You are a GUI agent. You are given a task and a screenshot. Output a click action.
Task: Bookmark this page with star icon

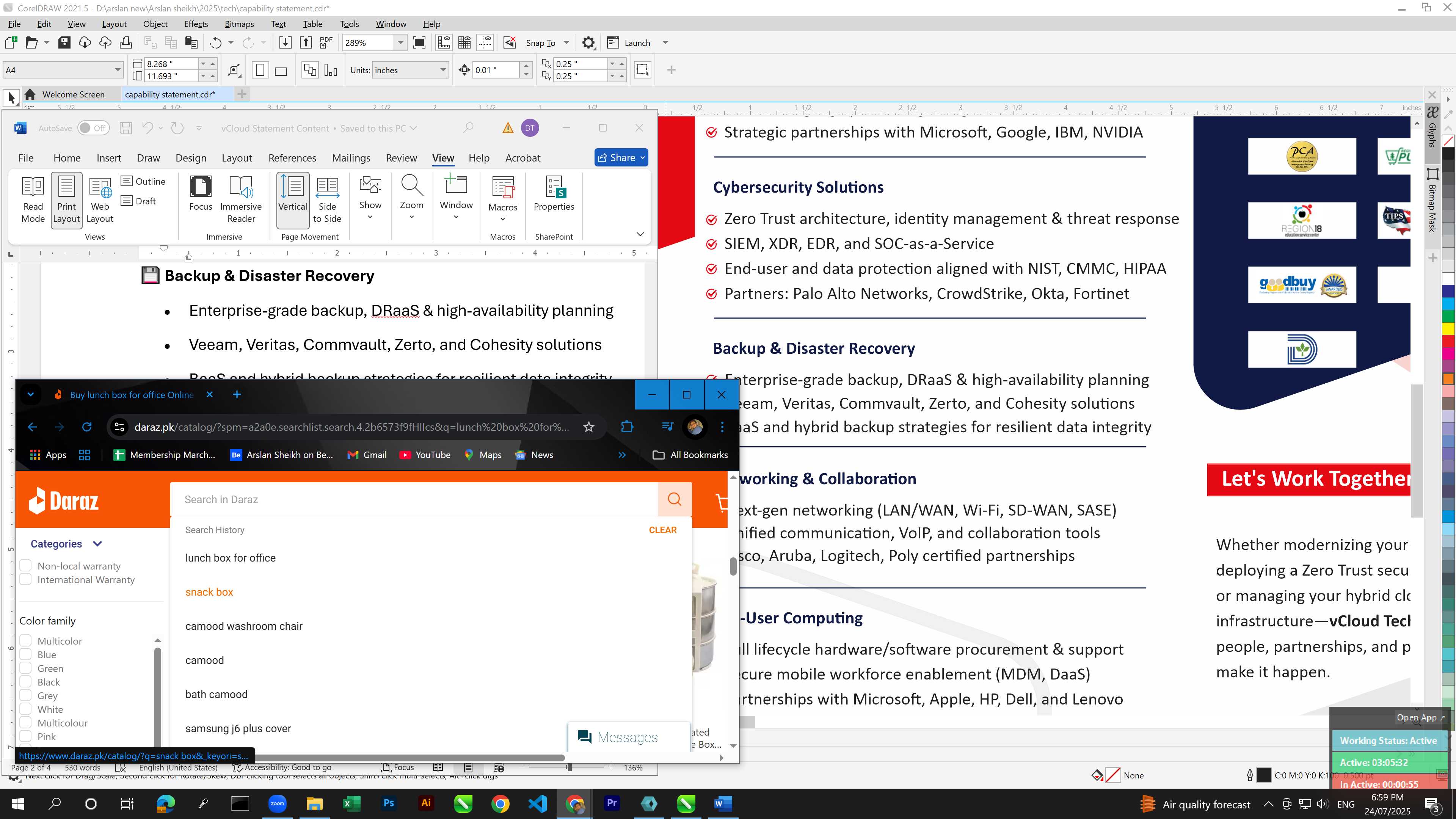click(589, 427)
